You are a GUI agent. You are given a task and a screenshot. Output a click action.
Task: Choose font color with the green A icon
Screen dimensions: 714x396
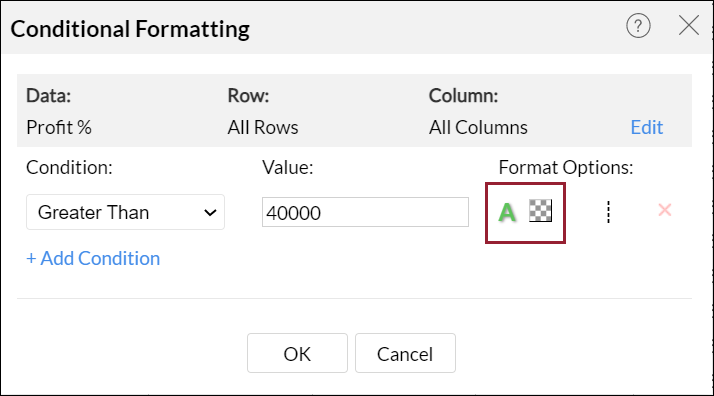pyautogui.click(x=507, y=212)
